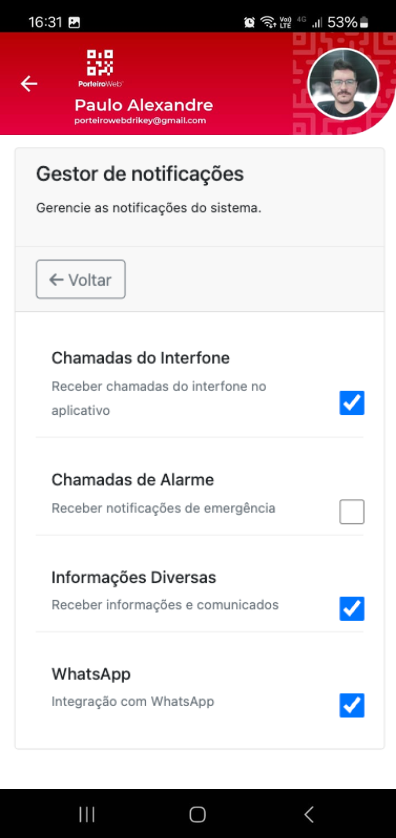Image resolution: width=396 pixels, height=838 pixels.
Task: Tap the Android home button icon
Action: (198, 814)
